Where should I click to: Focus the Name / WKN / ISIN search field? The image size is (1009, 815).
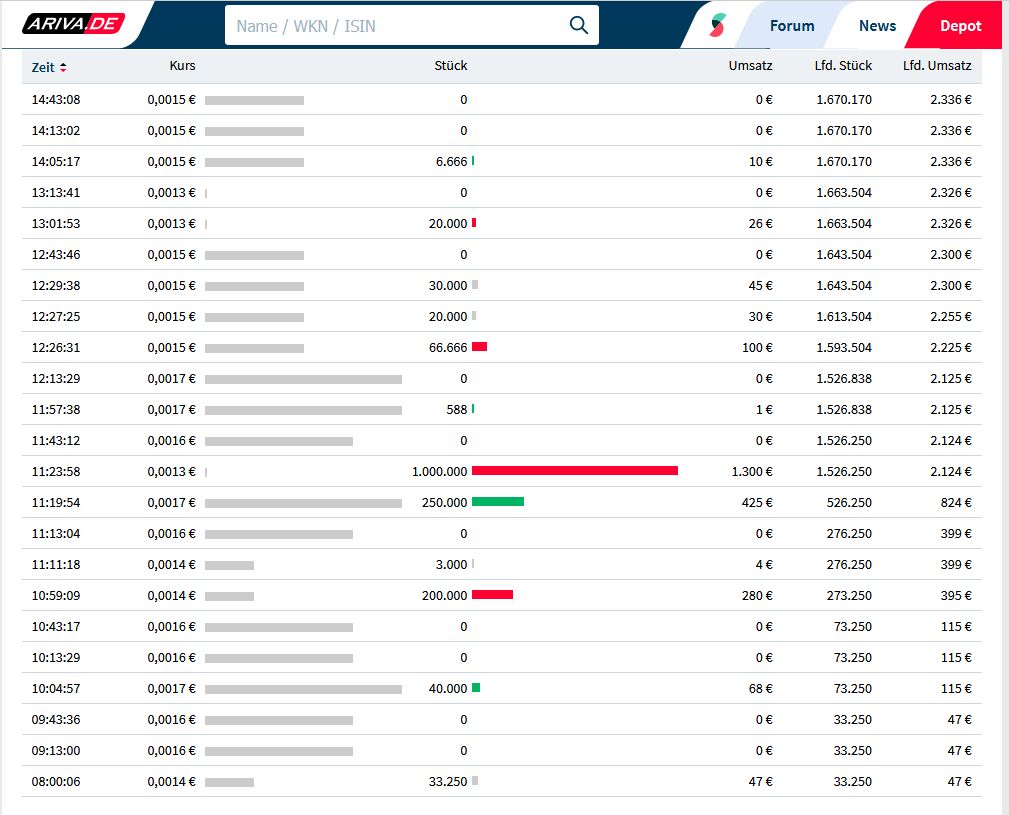coord(395,25)
